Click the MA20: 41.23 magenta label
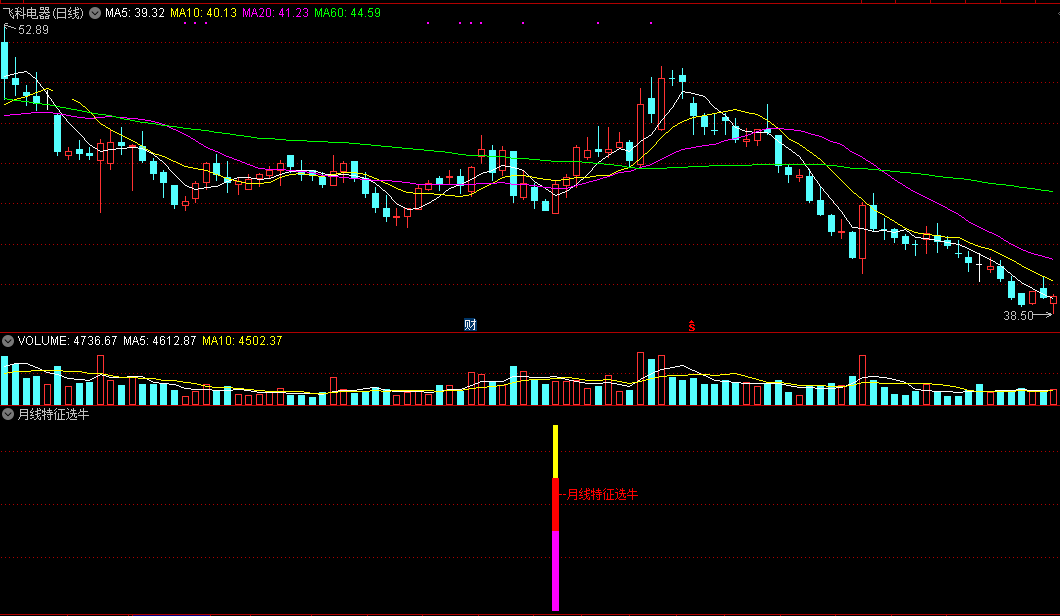 275,13
